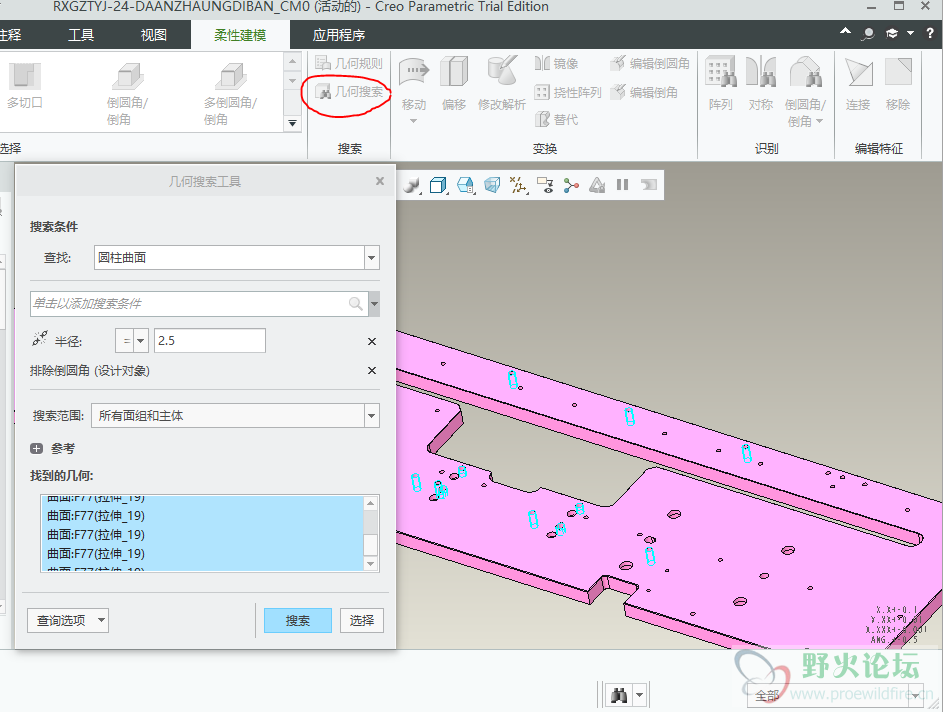
Task: Remove the radius (半径) search condition
Action: tap(372, 342)
